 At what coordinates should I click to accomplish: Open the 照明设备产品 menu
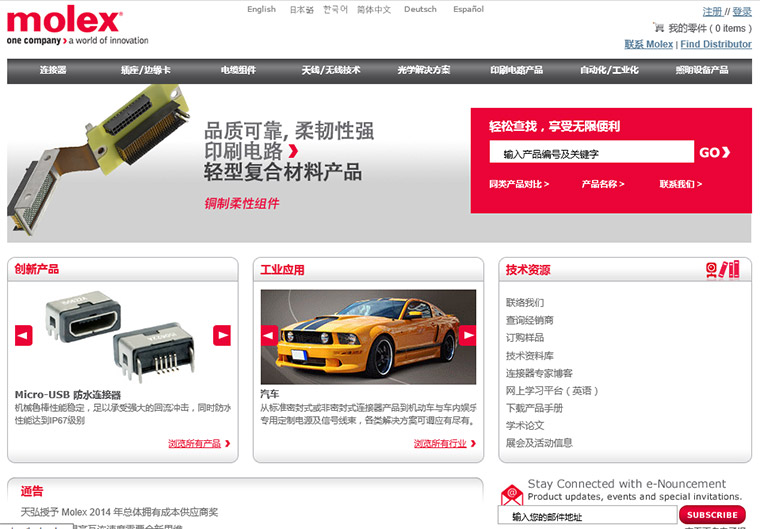(702, 70)
